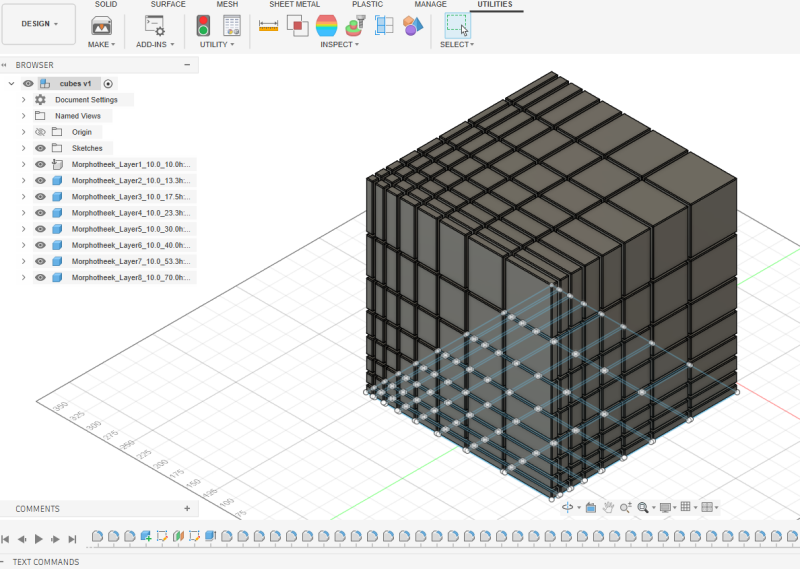Click the Display Component Colors shapes icon

pyautogui.click(x=413, y=26)
